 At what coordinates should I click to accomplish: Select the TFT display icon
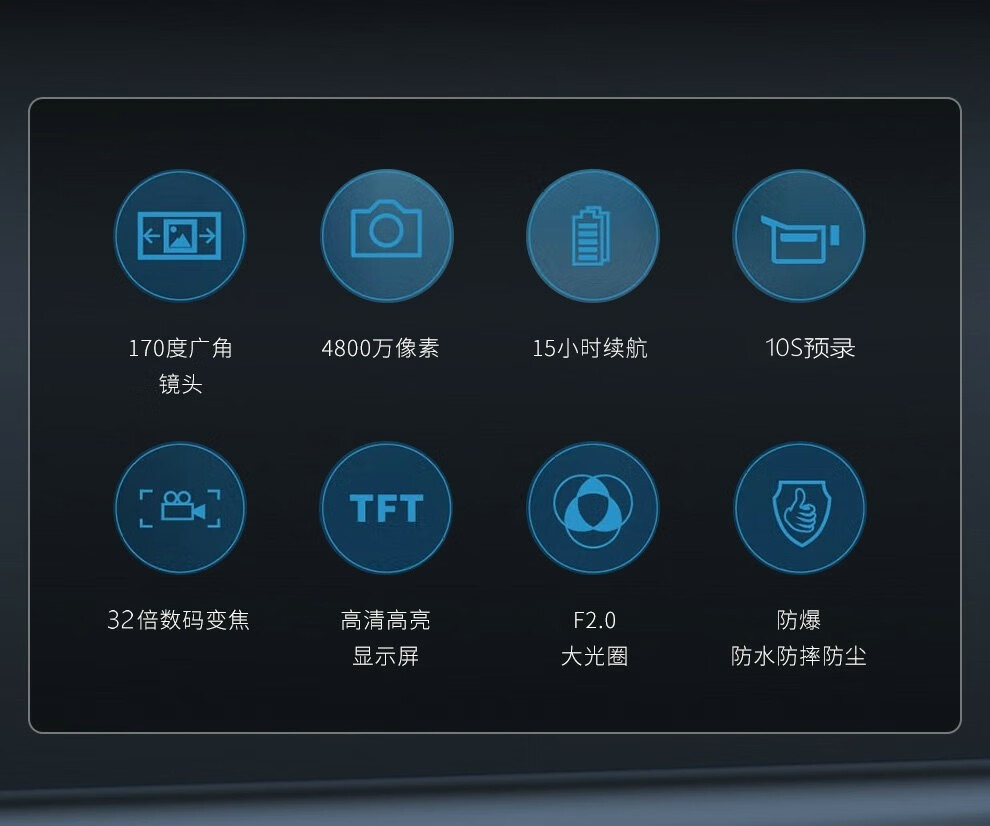point(386,508)
